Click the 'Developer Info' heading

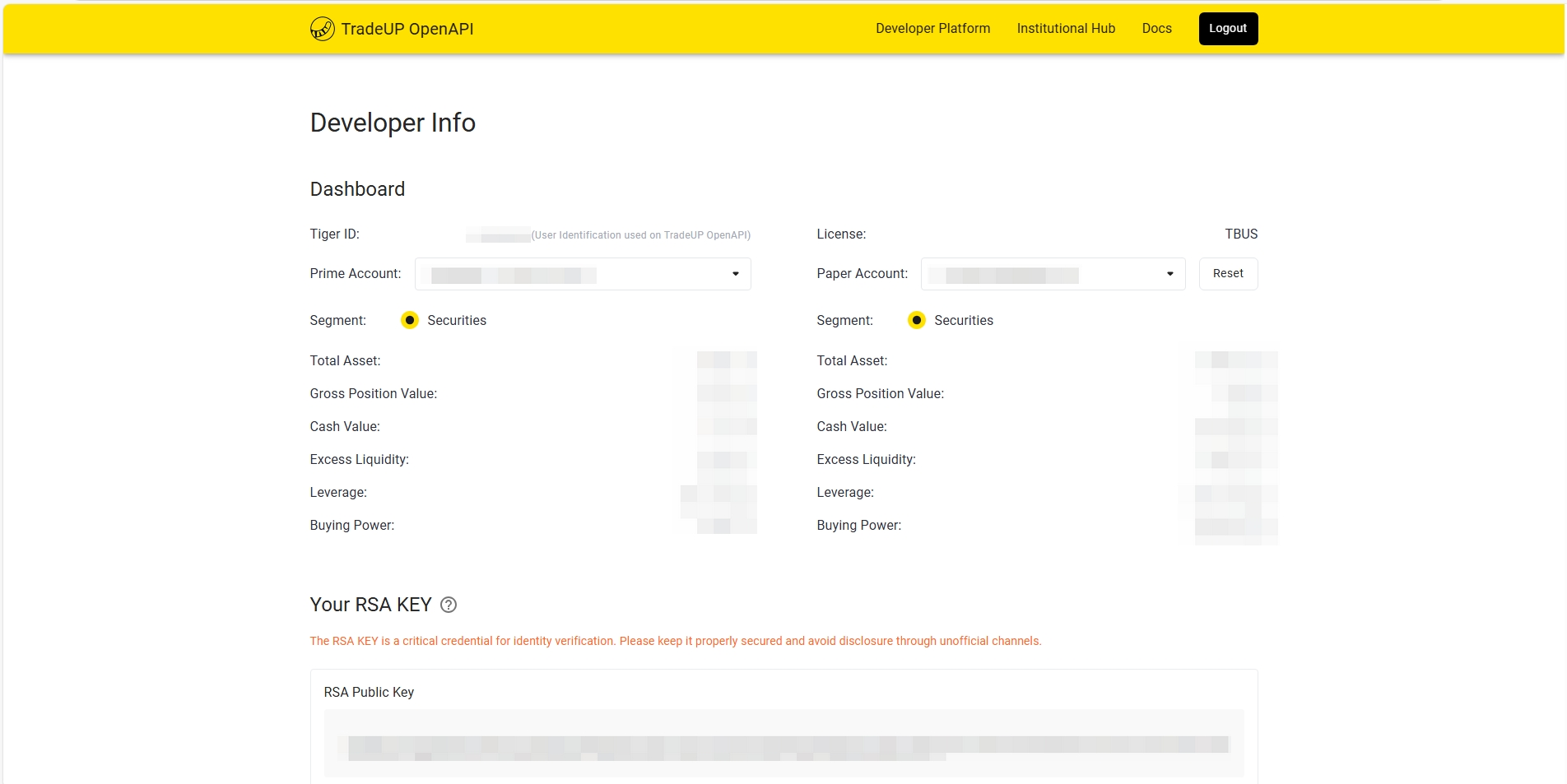(x=393, y=123)
